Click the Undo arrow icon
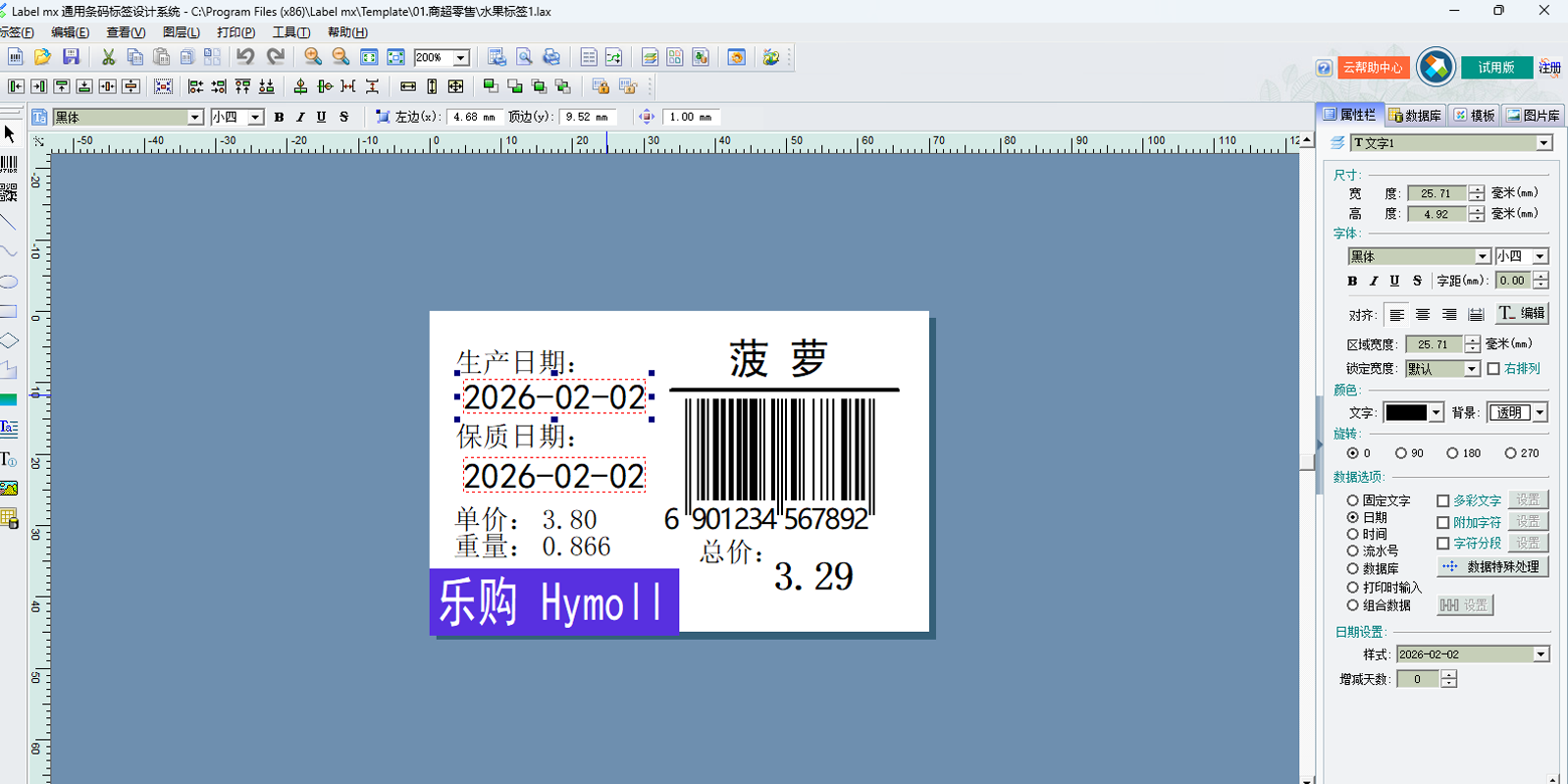 click(x=245, y=58)
